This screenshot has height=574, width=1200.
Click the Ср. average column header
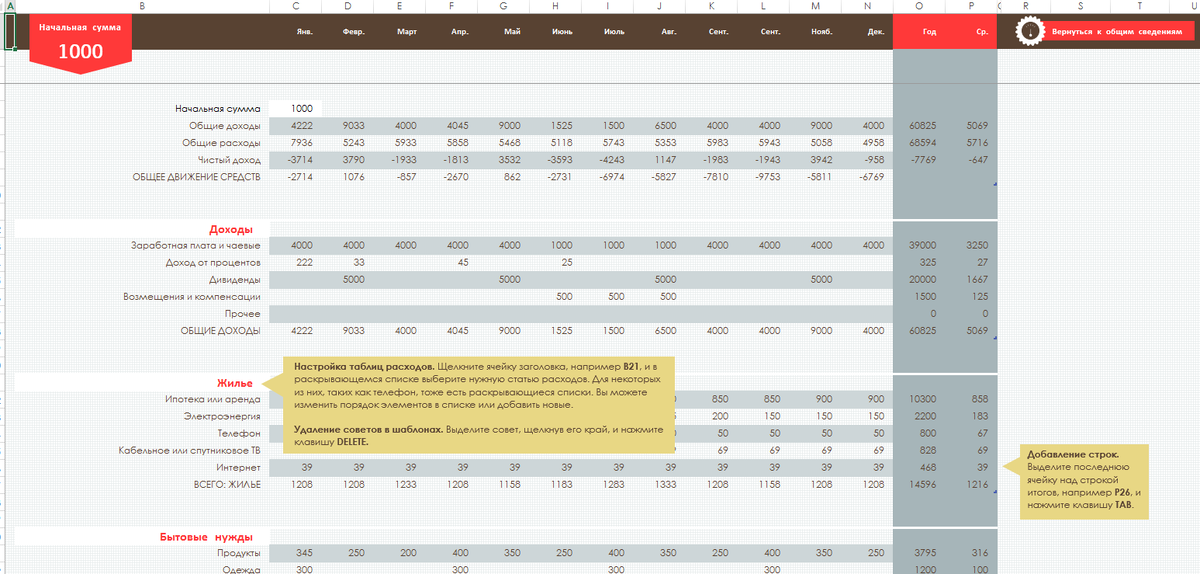click(x=981, y=32)
